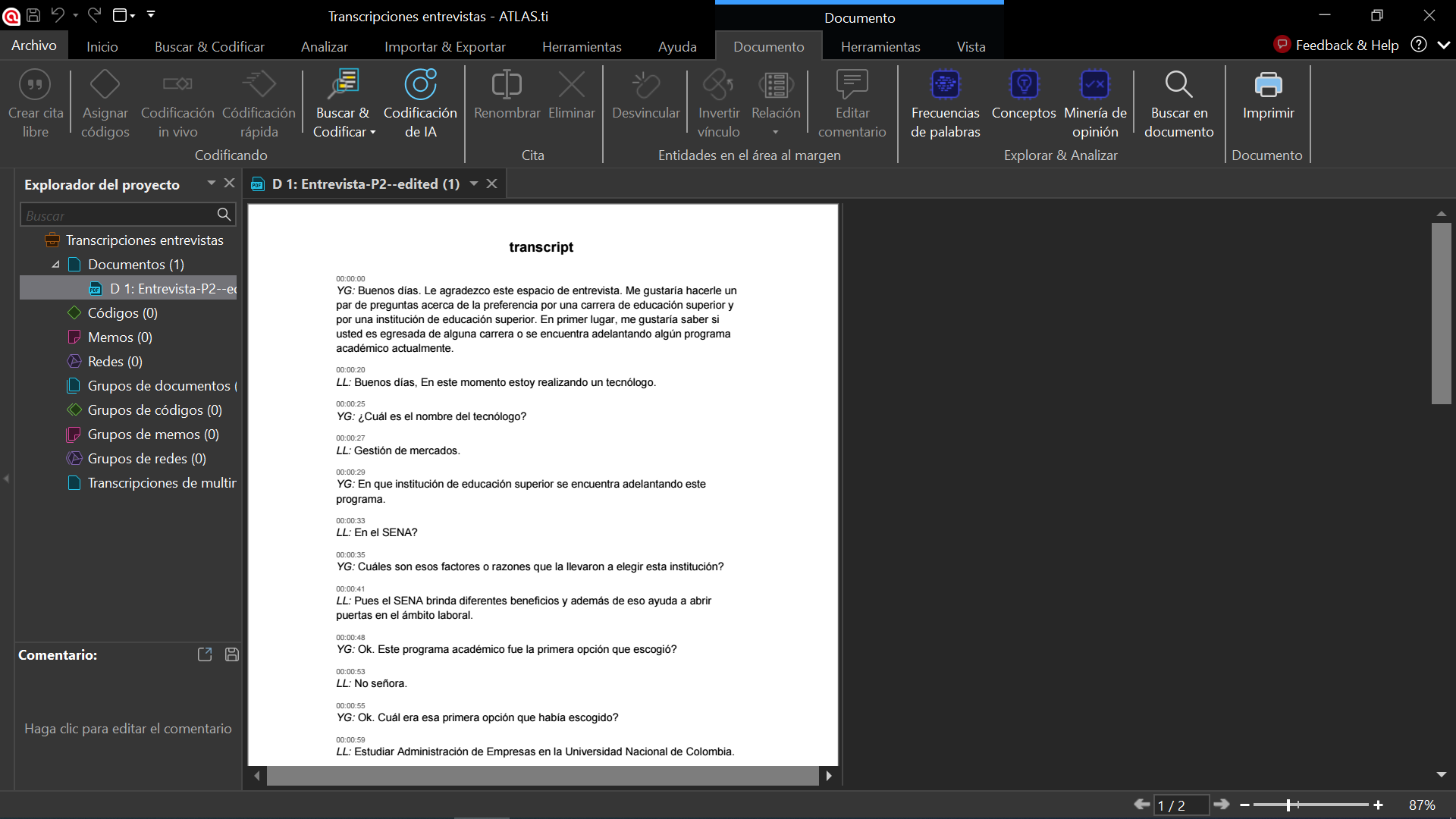Open Buscar & Codificar dropdown arrow
Viewport: 1456px width, 819px height.
click(373, 133)
